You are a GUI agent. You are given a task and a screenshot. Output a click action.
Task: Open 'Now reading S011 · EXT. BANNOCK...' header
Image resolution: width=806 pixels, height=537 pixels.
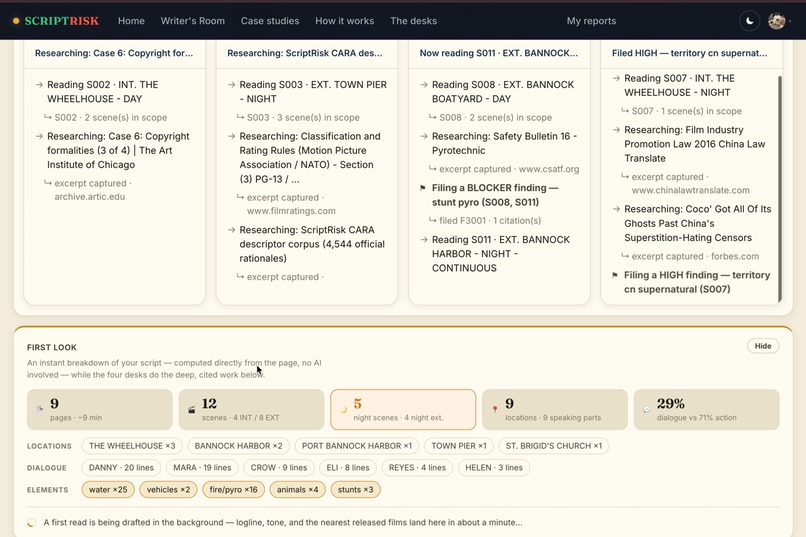(x=499, y=53)
